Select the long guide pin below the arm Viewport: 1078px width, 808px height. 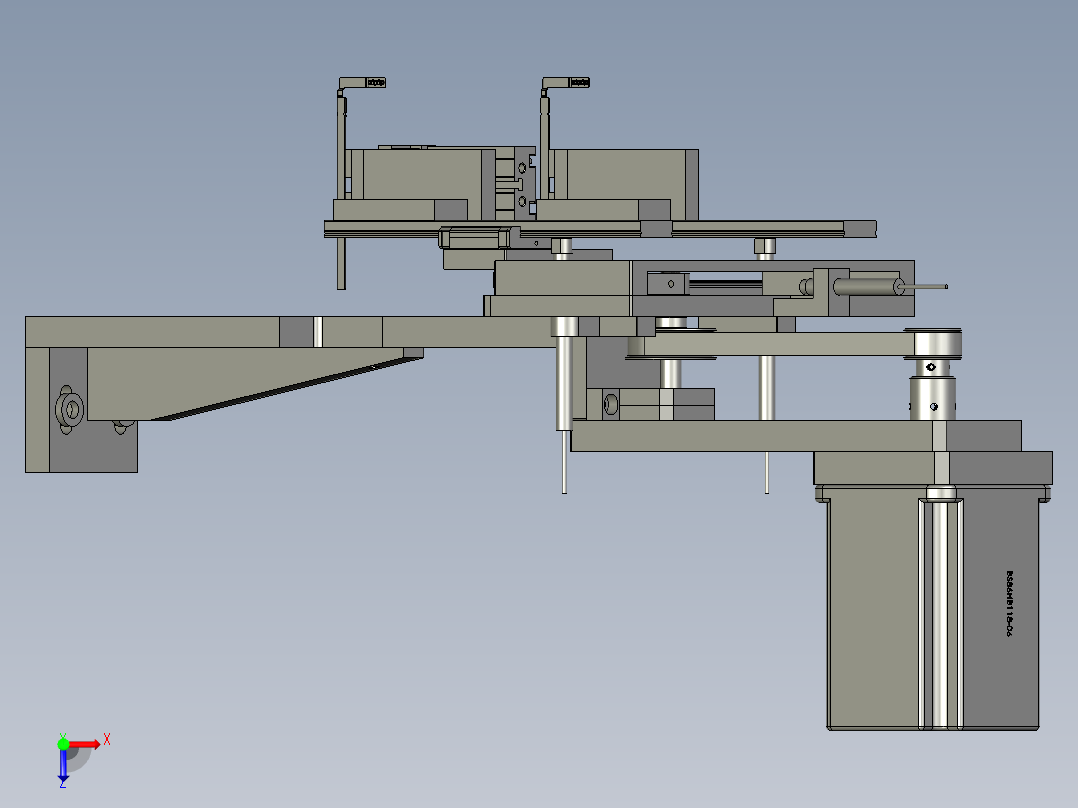tap(564, 406)
